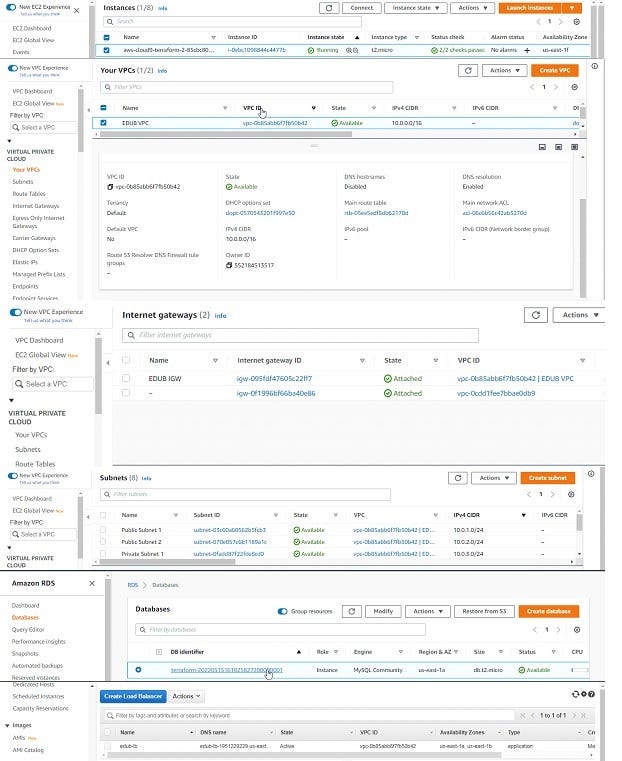Open Instances table preferences gear
The width and height of the screenshot is (622, 761).
pyautogui.click(x=576, y=22)
